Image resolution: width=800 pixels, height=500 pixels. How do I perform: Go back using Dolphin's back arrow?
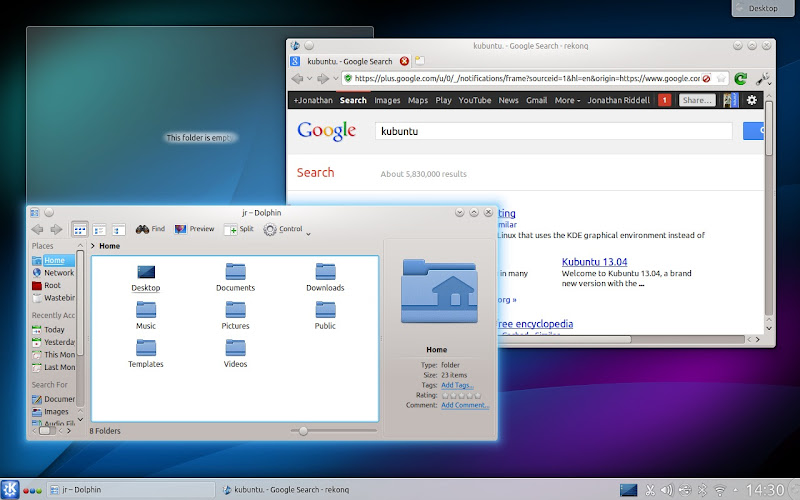pos(37,229)
